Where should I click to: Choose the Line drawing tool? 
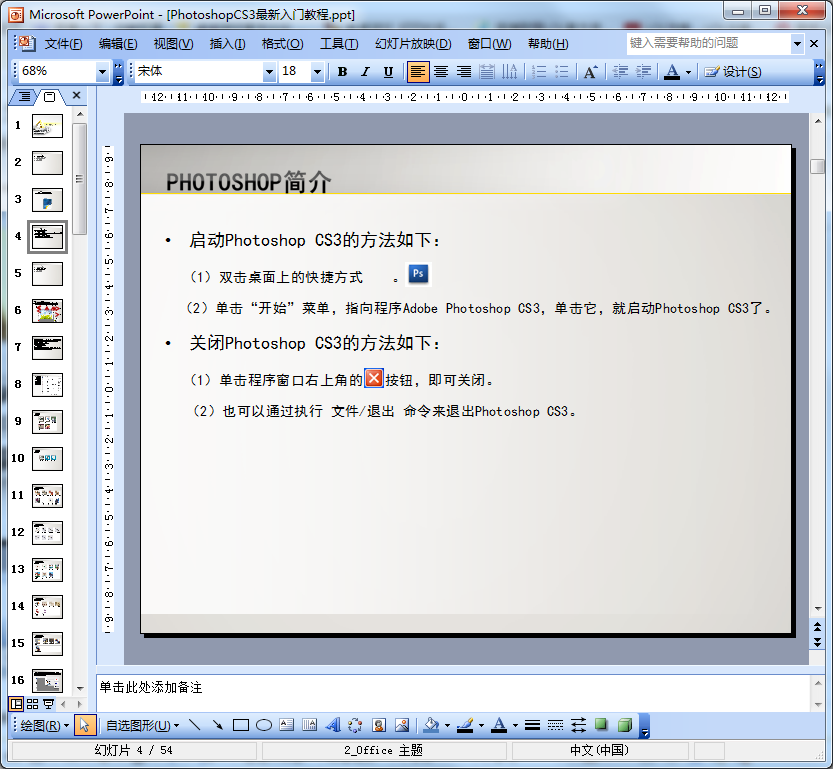[x=195, y=726]
